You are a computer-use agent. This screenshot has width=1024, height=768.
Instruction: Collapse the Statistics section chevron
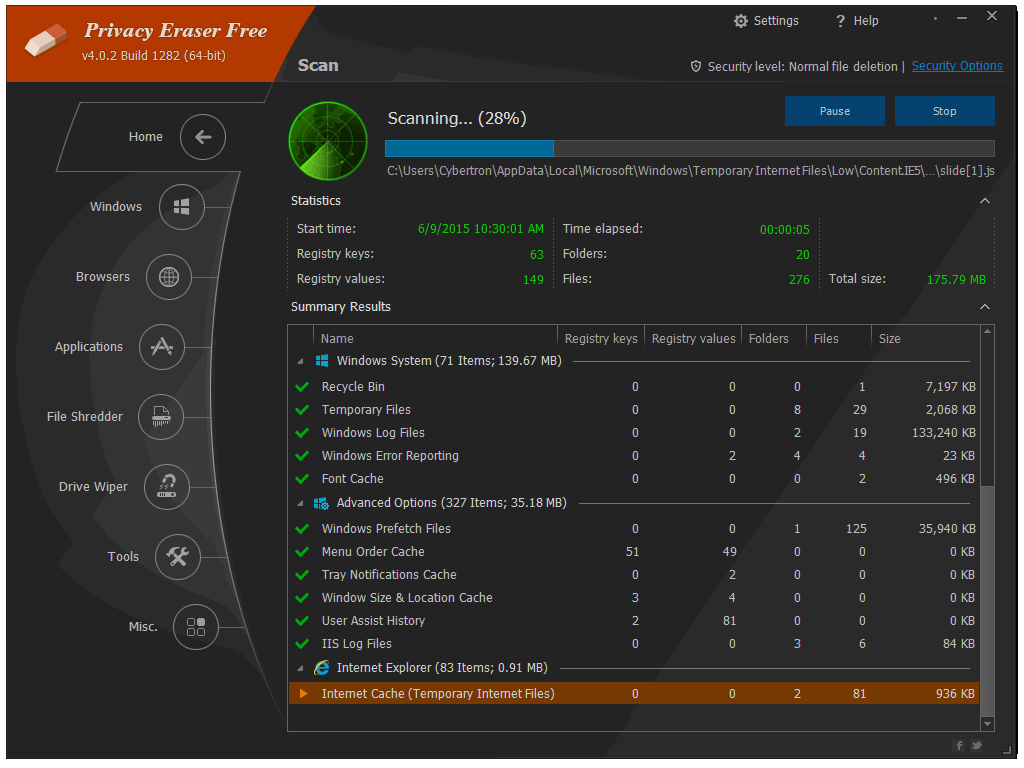point(985,200)
